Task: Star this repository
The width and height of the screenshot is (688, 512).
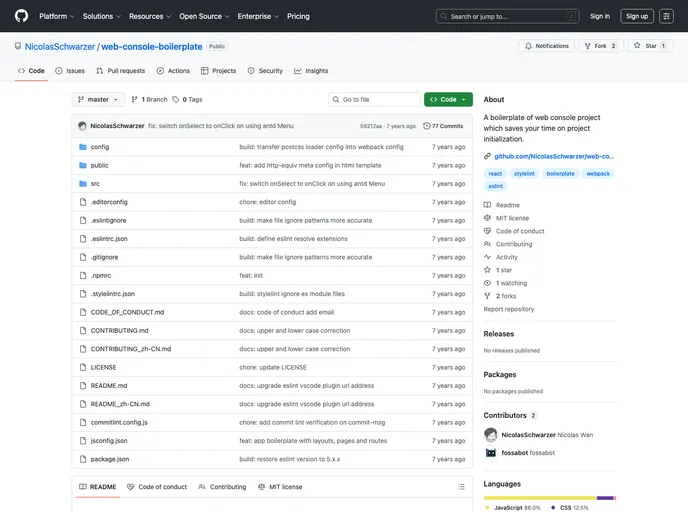Action: [x=651, y=46]
